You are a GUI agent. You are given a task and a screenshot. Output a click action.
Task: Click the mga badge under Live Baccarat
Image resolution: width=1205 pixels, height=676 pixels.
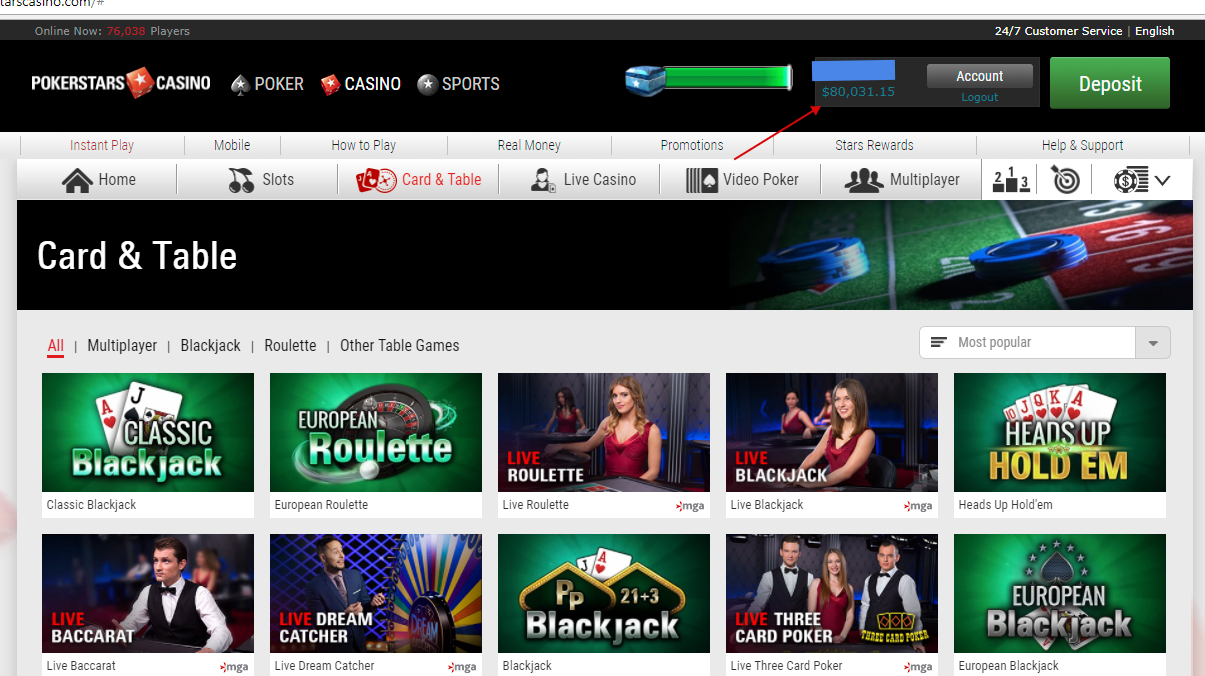235,667
